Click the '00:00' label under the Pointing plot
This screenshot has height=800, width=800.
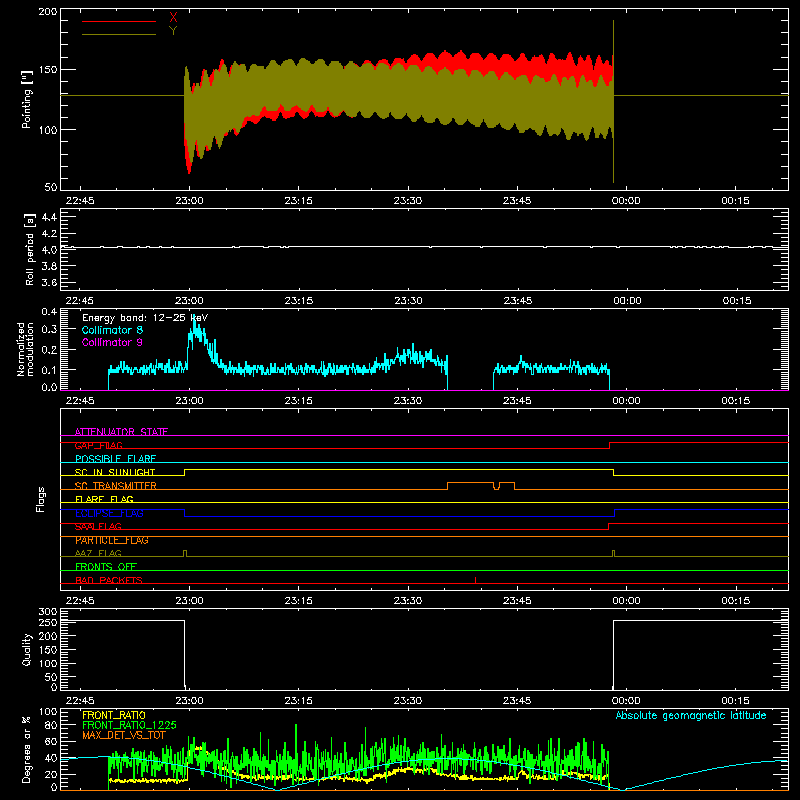(x=626, y=201)
